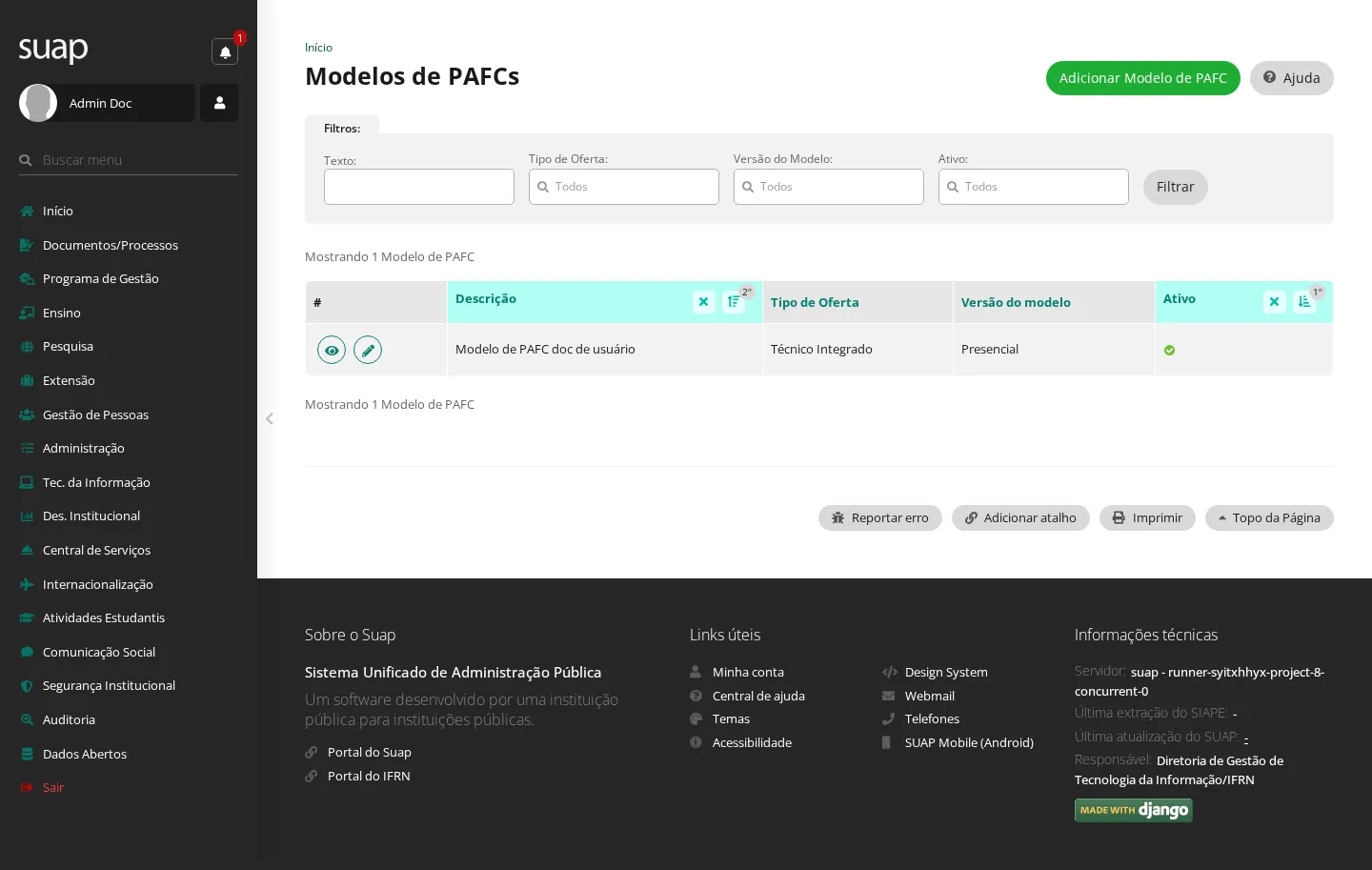
Task: Edit the PAFC model pencil icon
Action: pyautogui.click(x=368, y=351)
